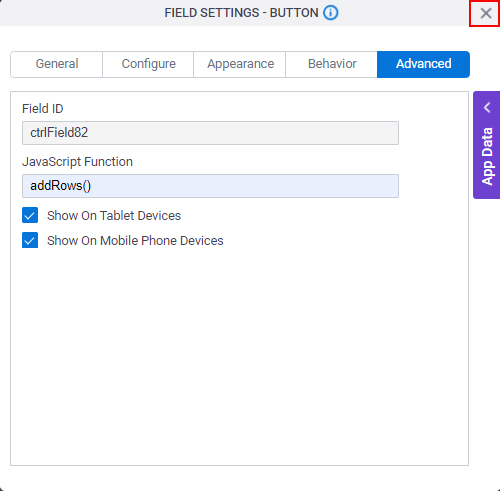Expand App Data panel using chevron arrow

pos(487,107)
